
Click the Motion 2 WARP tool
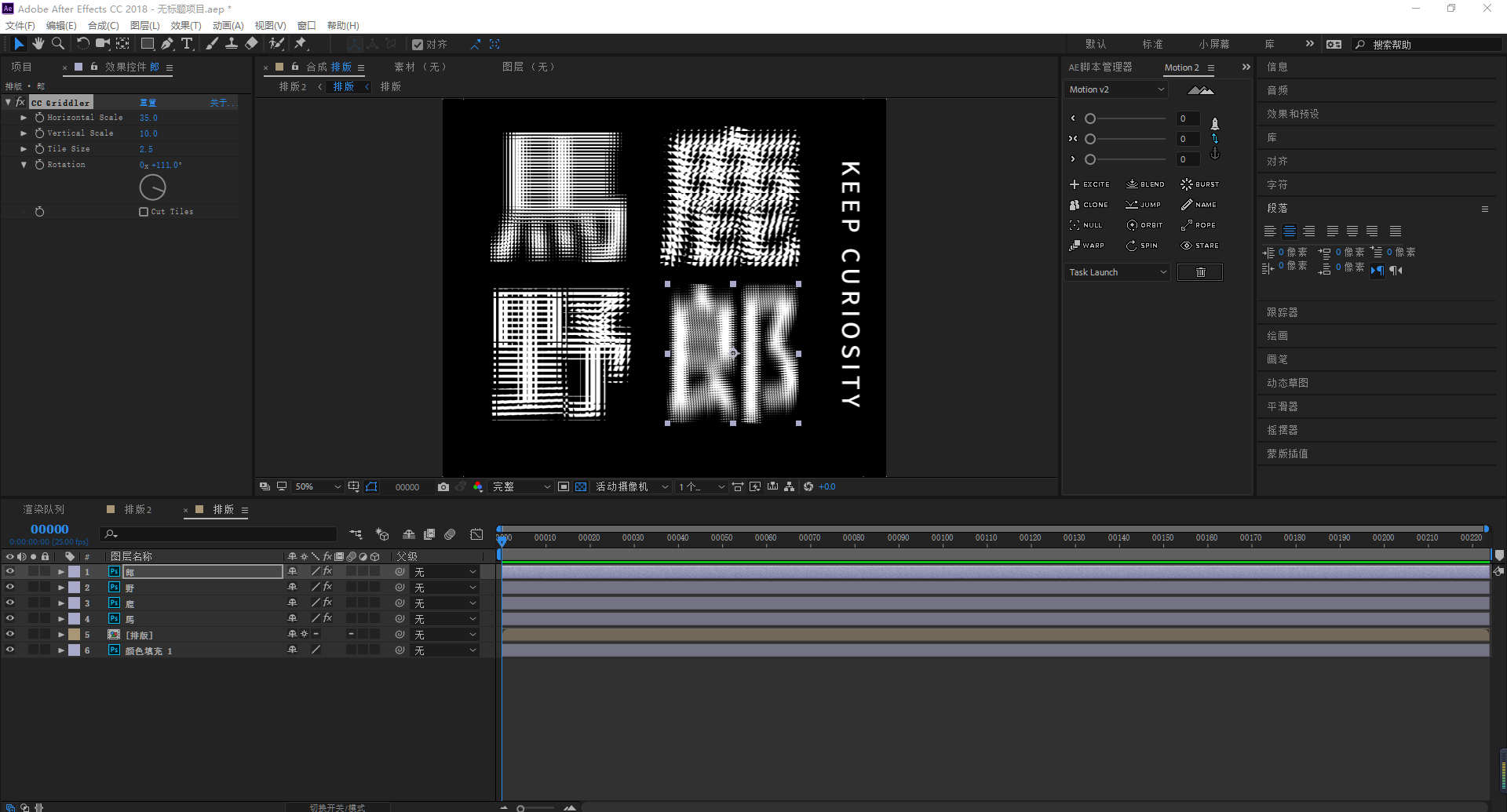click(x=1087, y=246)
